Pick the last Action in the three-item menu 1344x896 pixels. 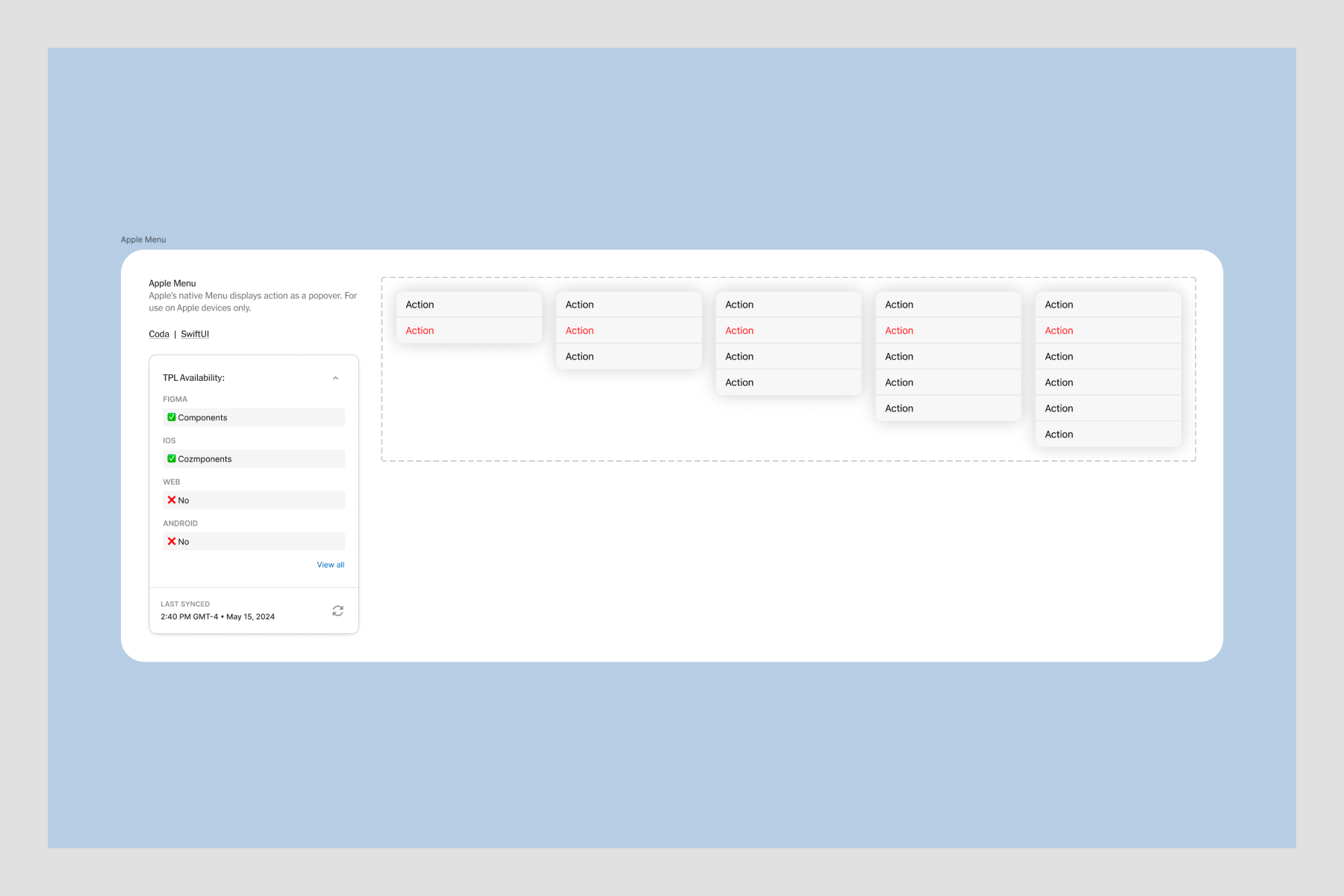629,356
